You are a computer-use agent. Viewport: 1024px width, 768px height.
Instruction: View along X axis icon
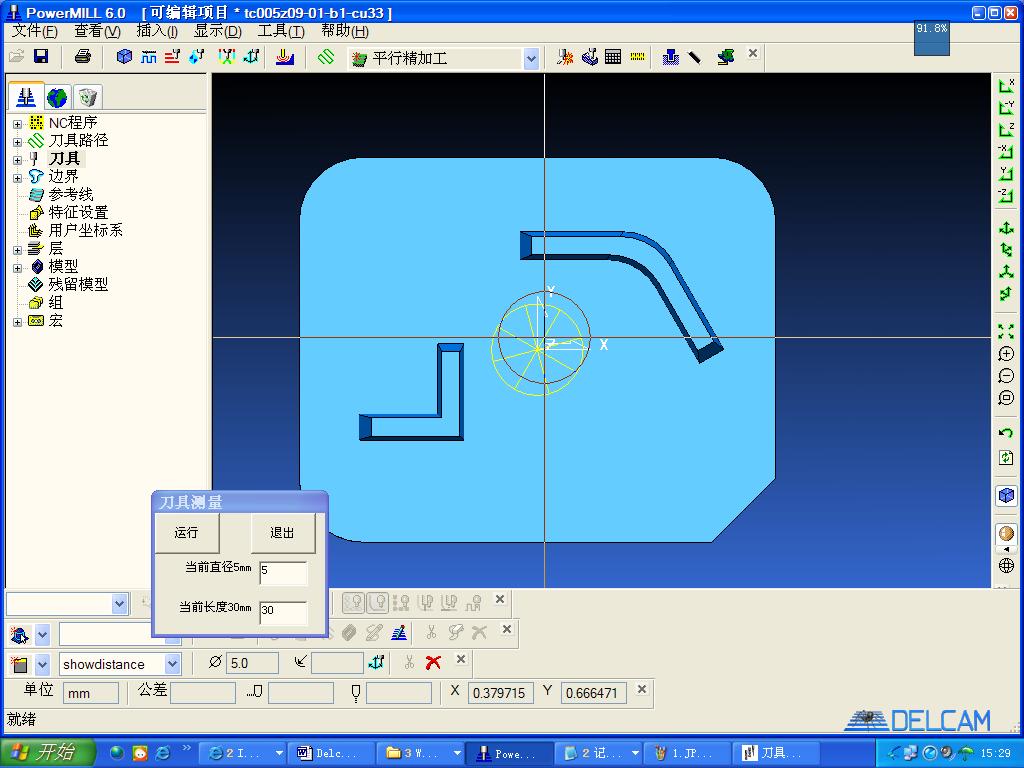[x=1006, y=86]
